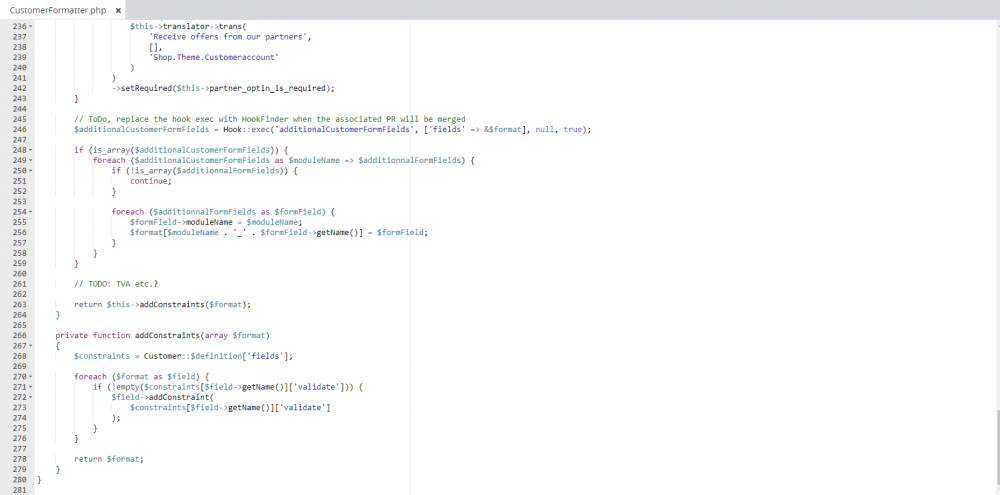
Task: Collapse addConstraints function fold at line 267
Action: coord(31,346)
